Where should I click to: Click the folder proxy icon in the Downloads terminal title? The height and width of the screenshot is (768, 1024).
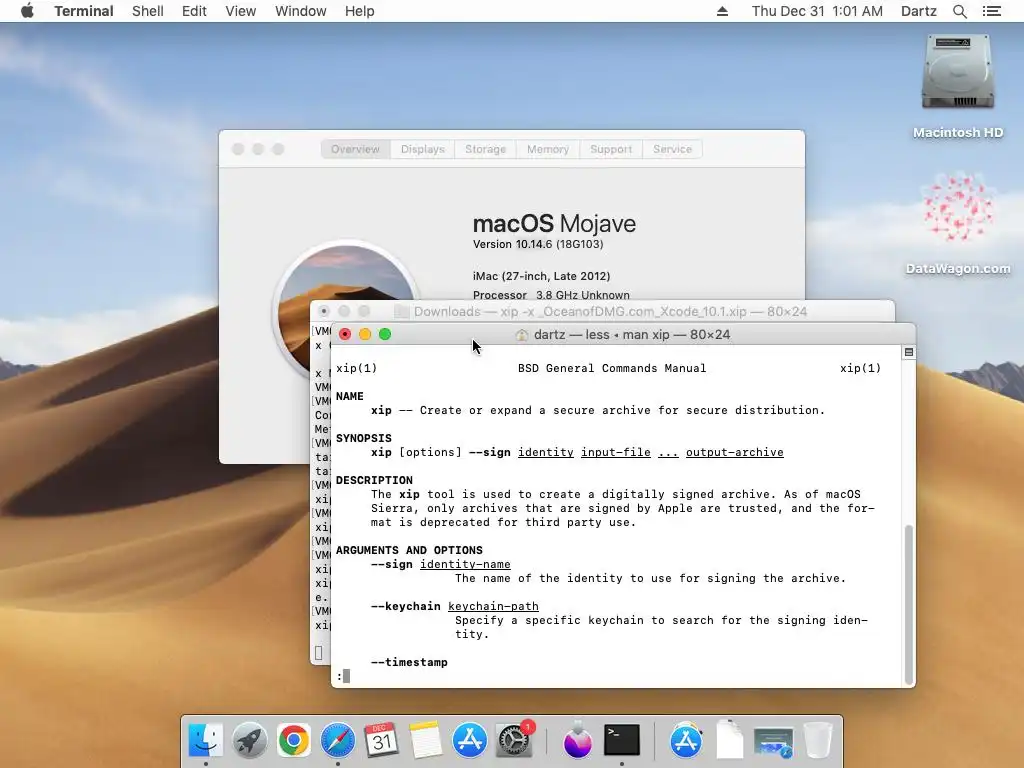[x=402, y=312]
